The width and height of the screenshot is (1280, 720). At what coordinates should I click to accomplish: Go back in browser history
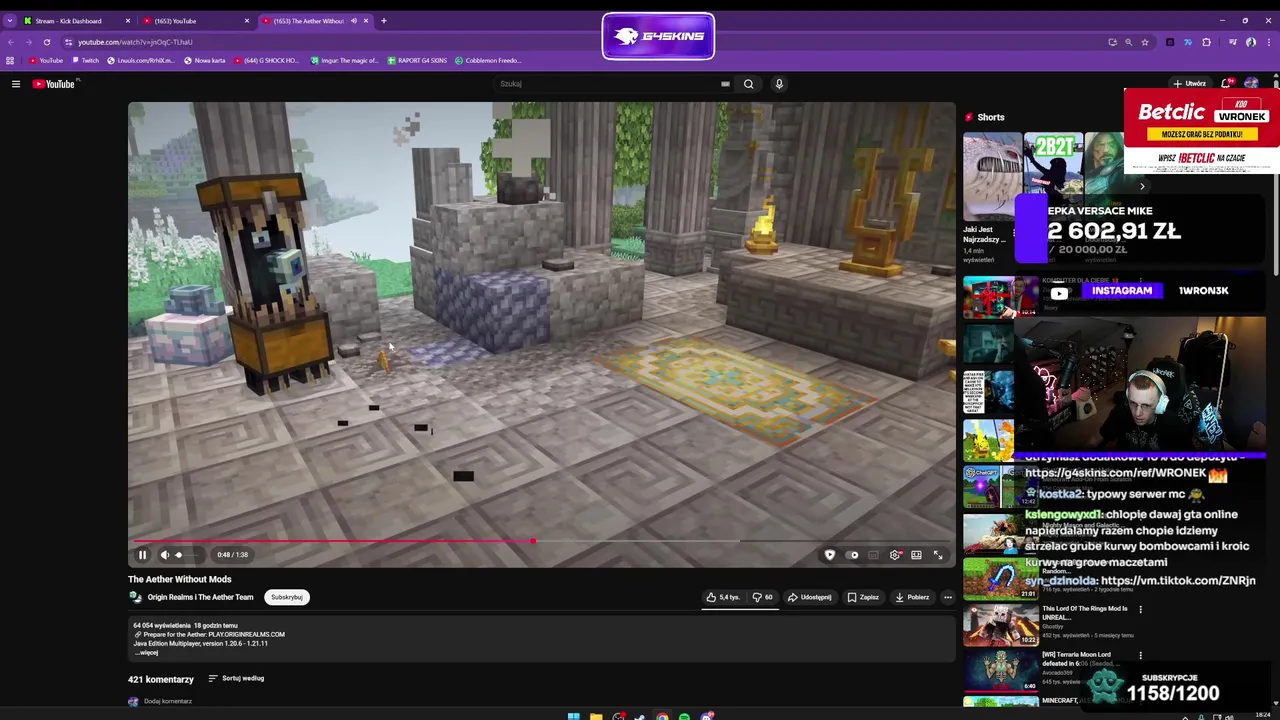[10, 42]
